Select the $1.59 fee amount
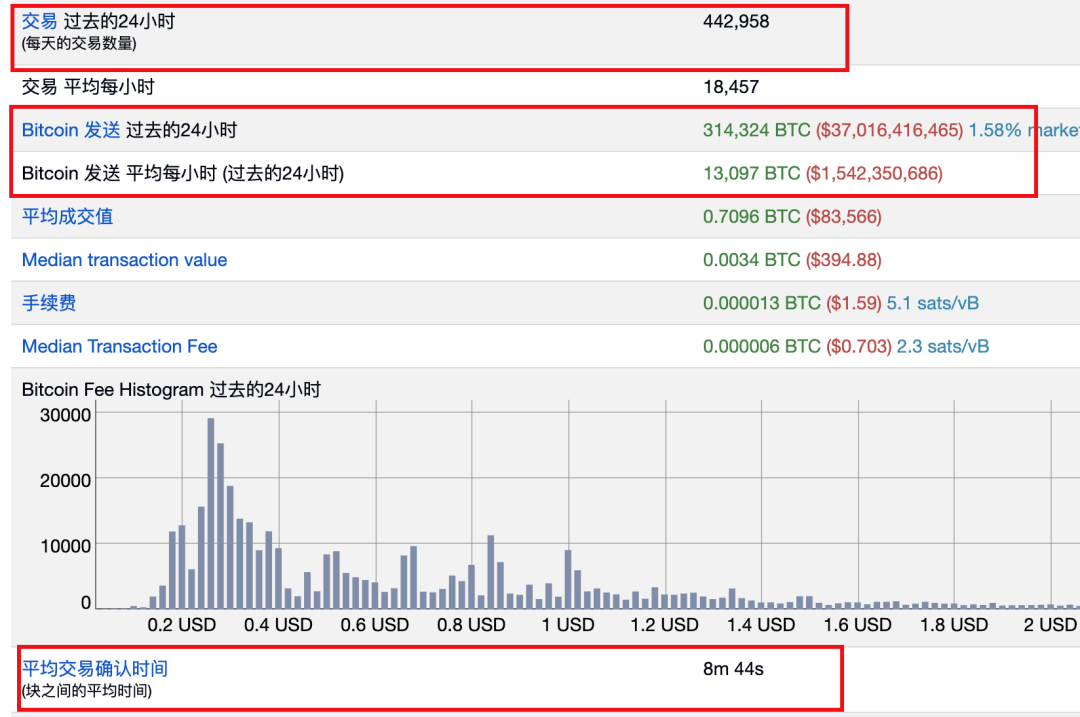This screenshot has height=717, width=1080. click(x=854, y=303)
